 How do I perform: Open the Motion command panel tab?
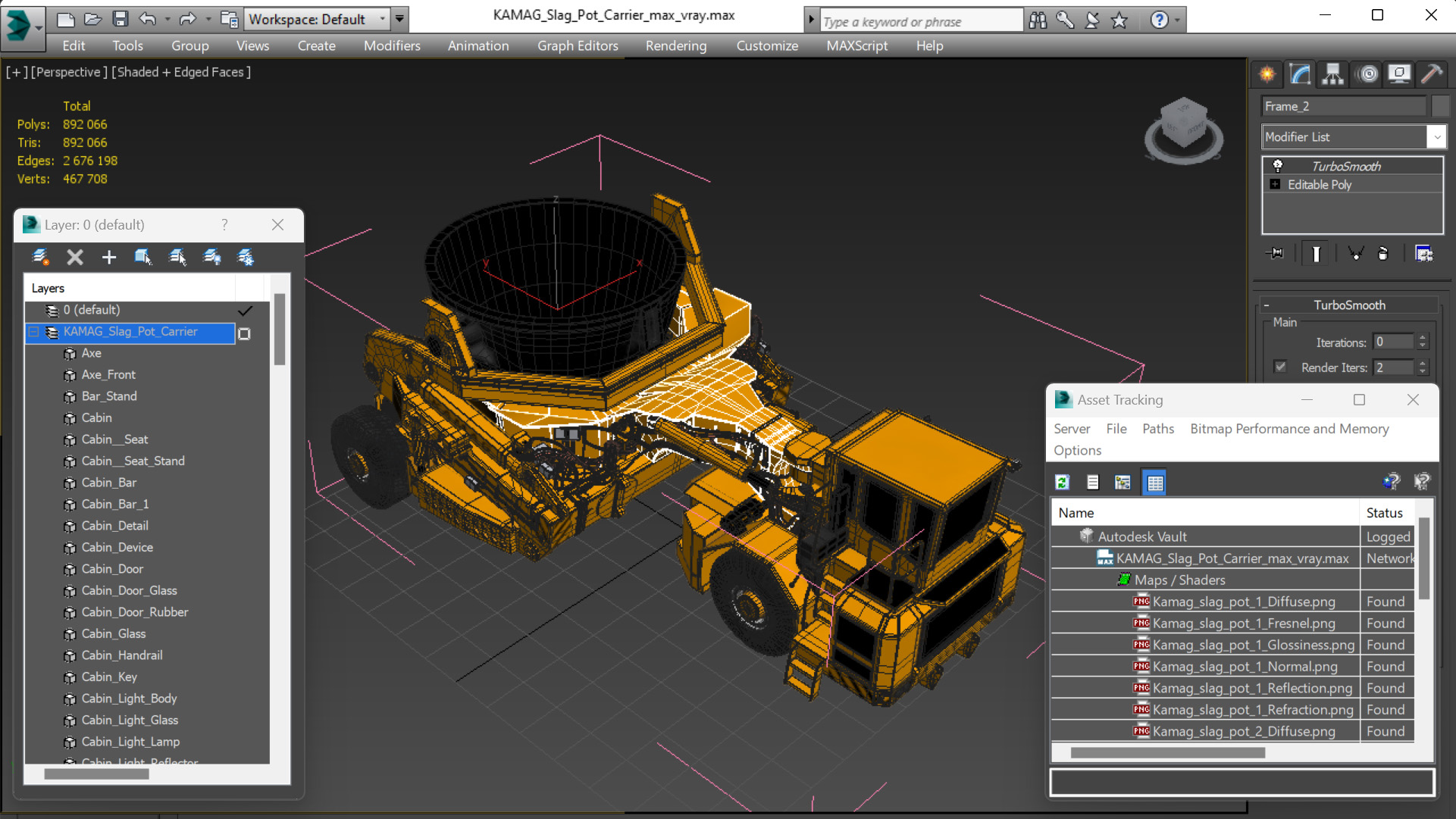pos(1368,73)
